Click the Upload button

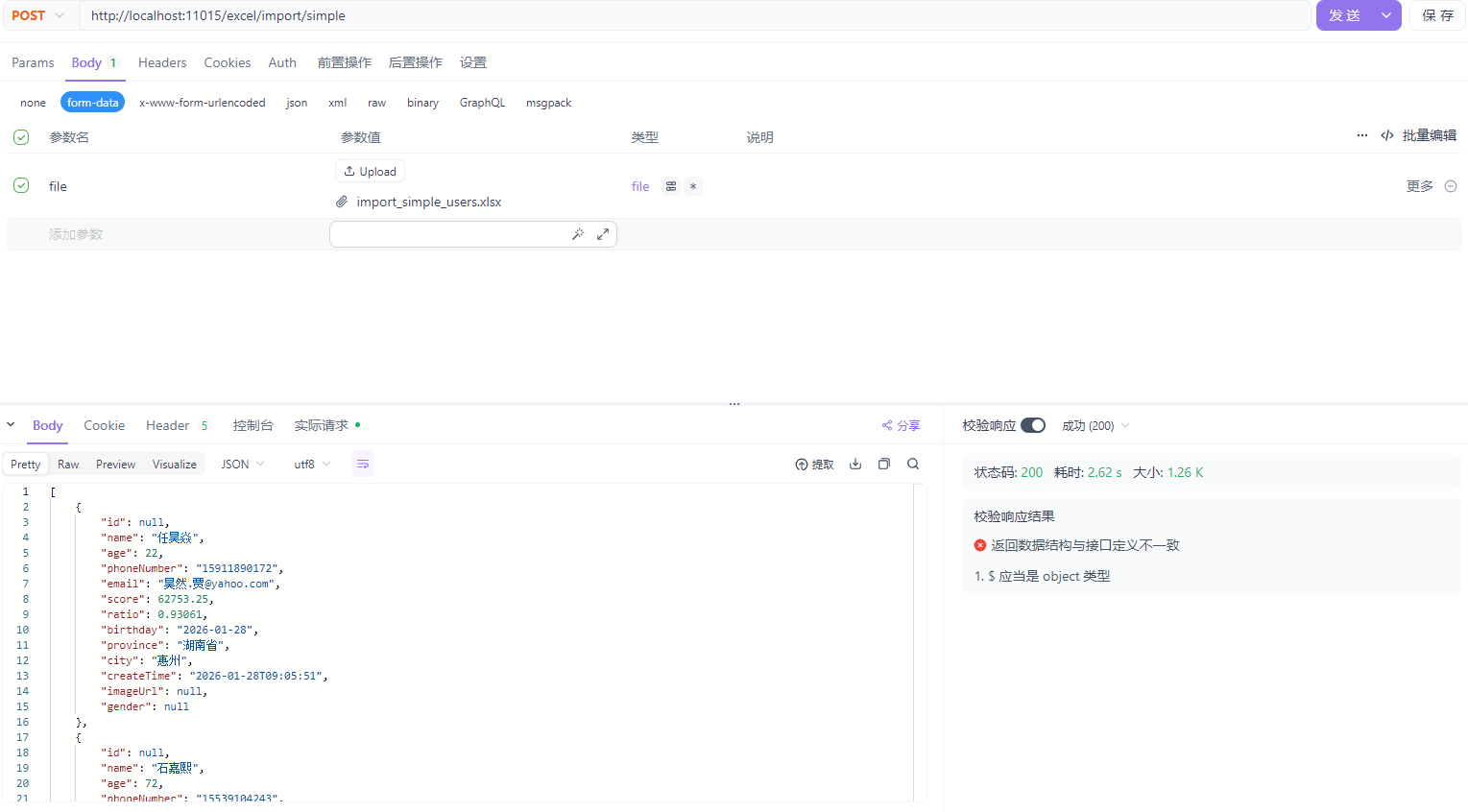(x=370, y=171)
